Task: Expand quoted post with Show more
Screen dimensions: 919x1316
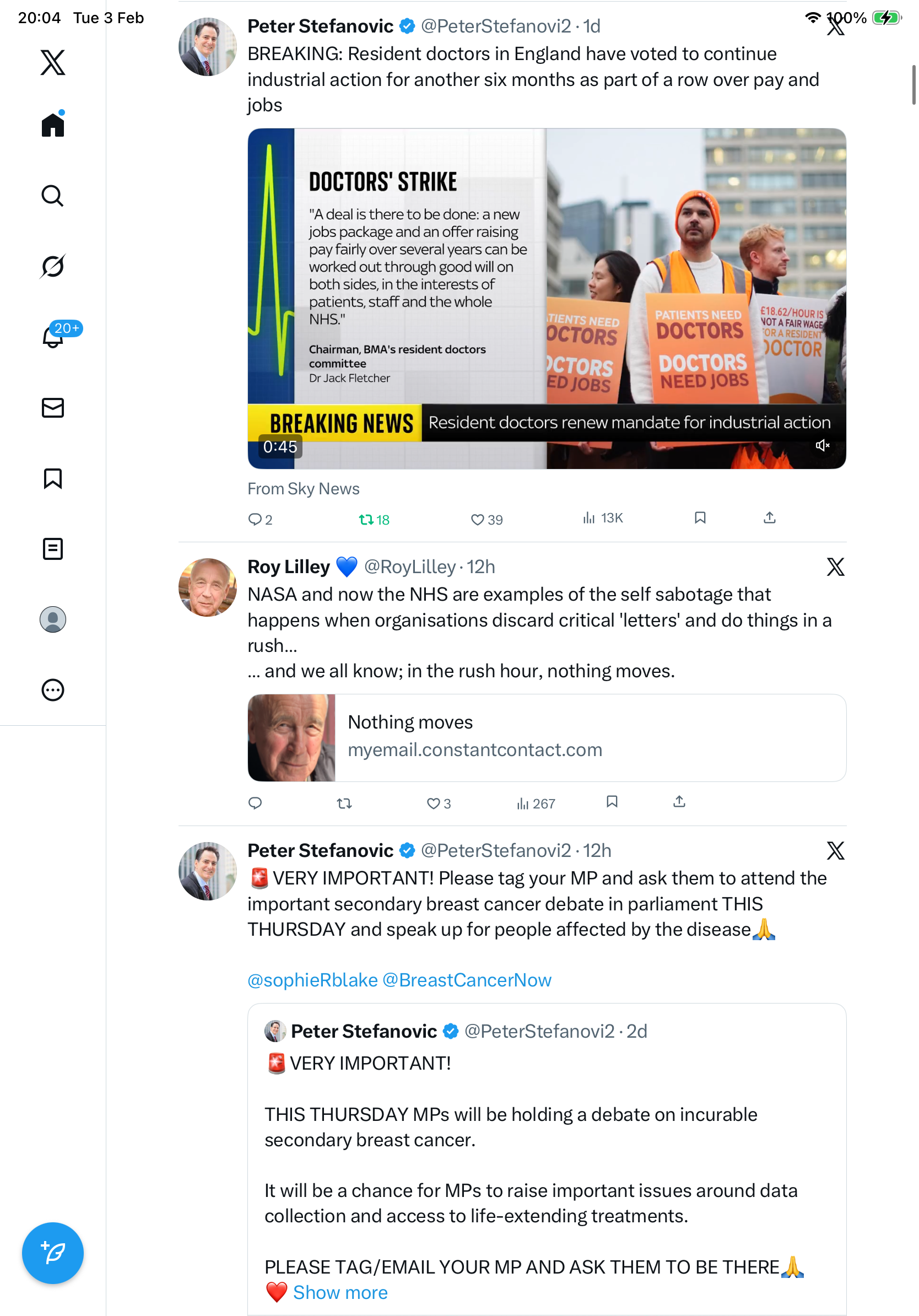Action: [340, 1292]
